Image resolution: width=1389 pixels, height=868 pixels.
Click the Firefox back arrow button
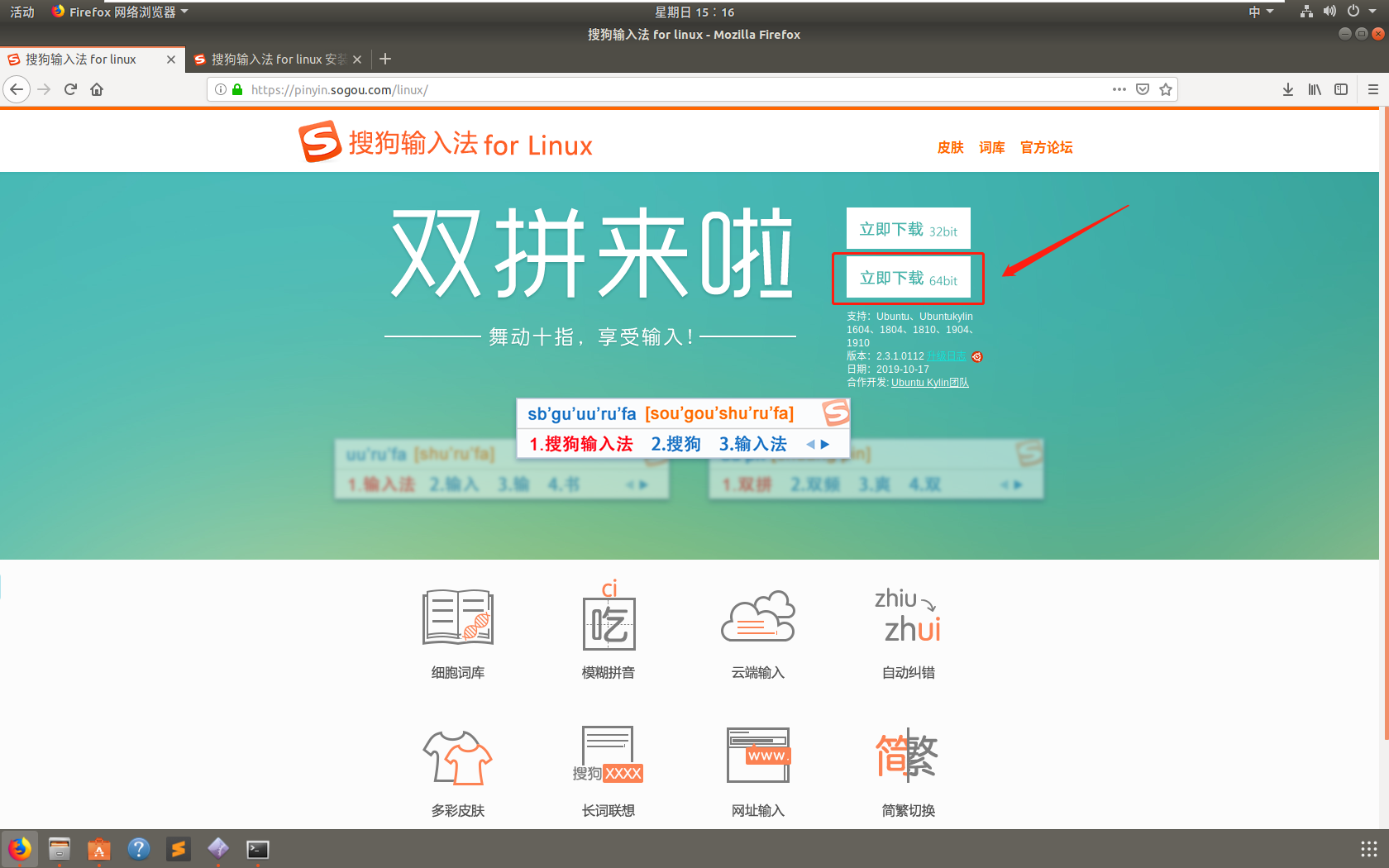pos(17,89)
